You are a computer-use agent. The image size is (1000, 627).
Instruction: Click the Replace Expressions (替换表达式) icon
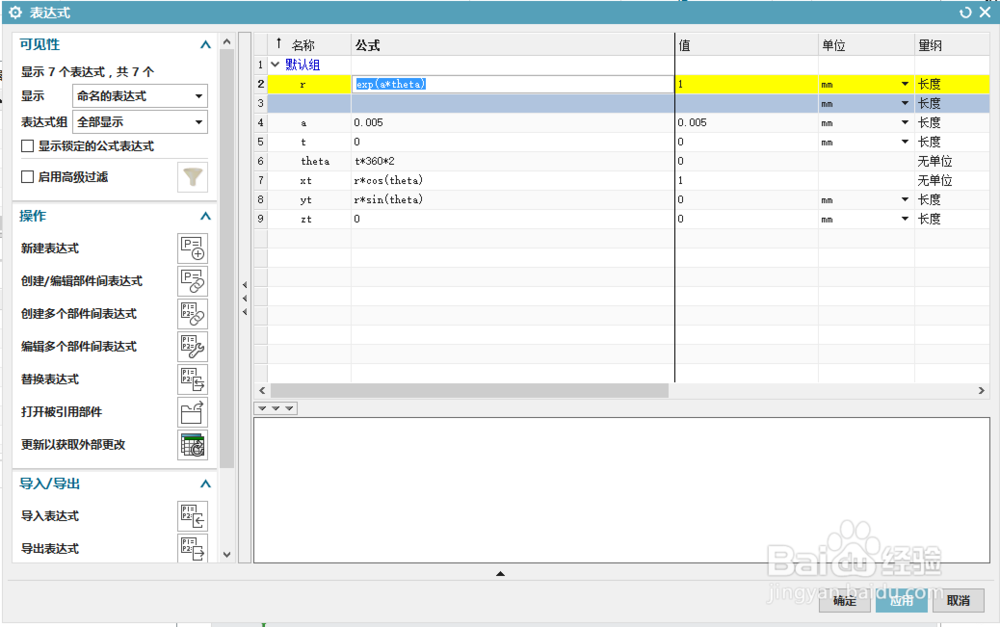pos(192,380)
